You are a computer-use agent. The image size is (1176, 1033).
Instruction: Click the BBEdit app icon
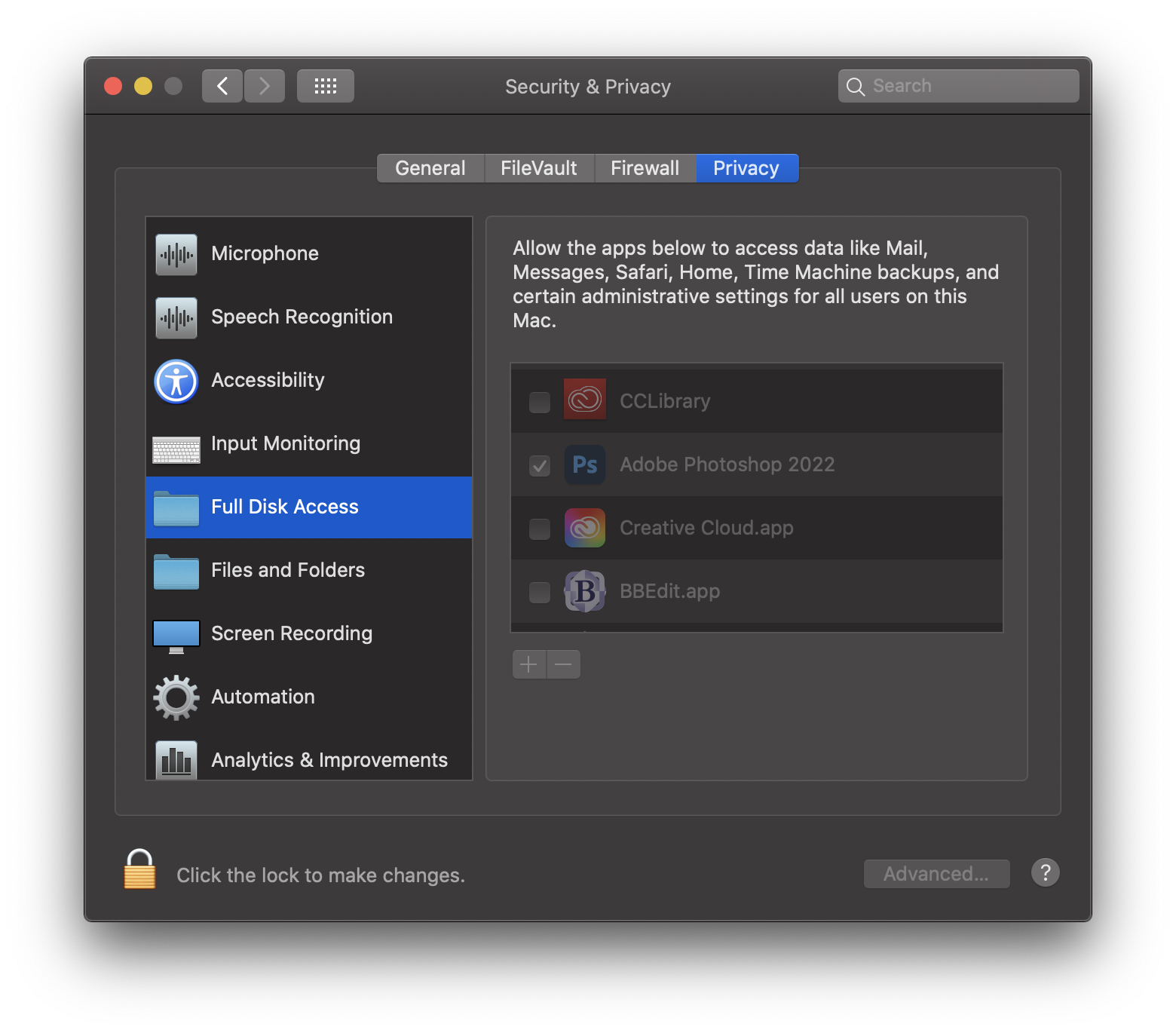(584, 592)
